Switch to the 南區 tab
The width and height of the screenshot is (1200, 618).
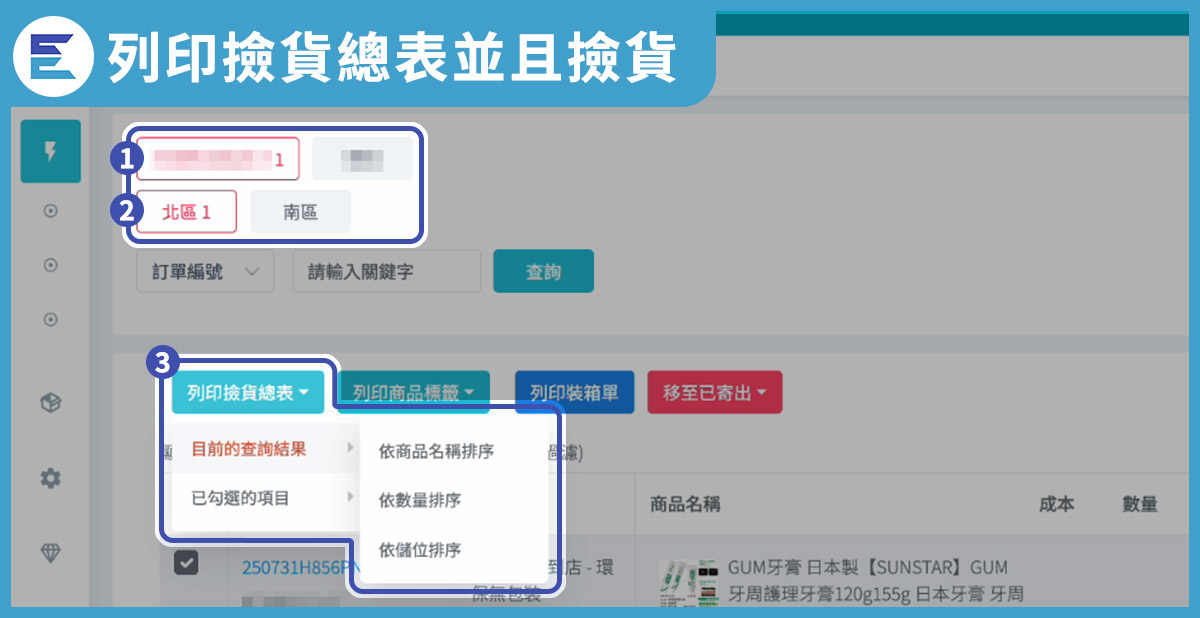pos(300,212)
